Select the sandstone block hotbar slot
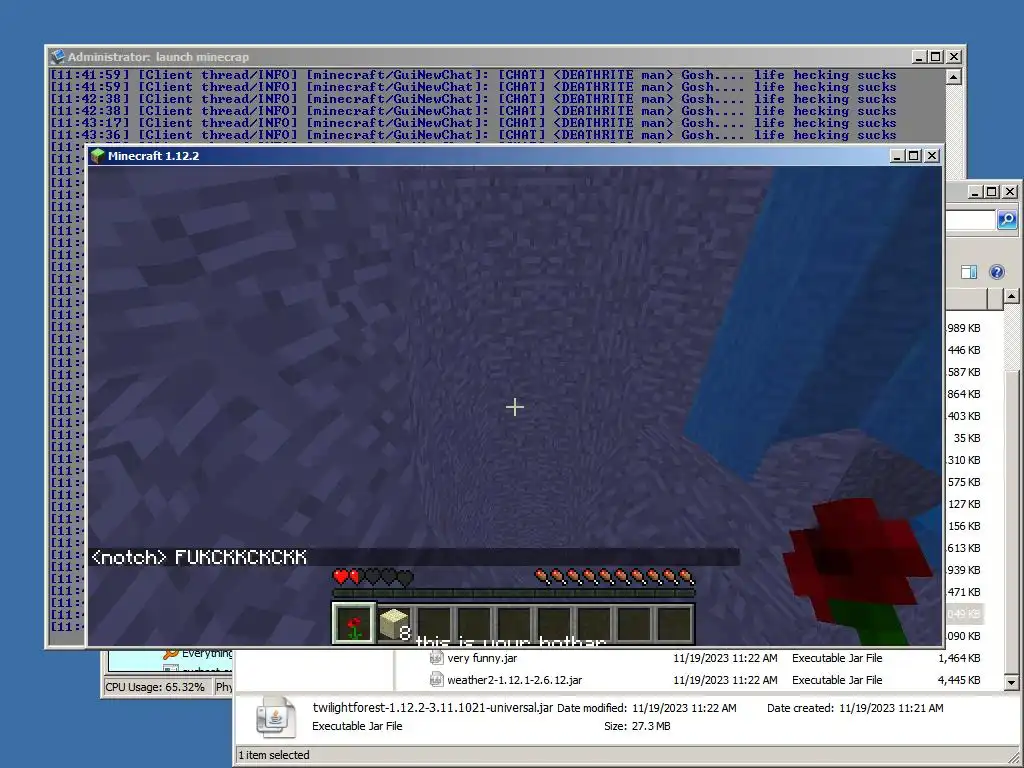The height and width of the screenshot is (768, 1024). (394, 624)
